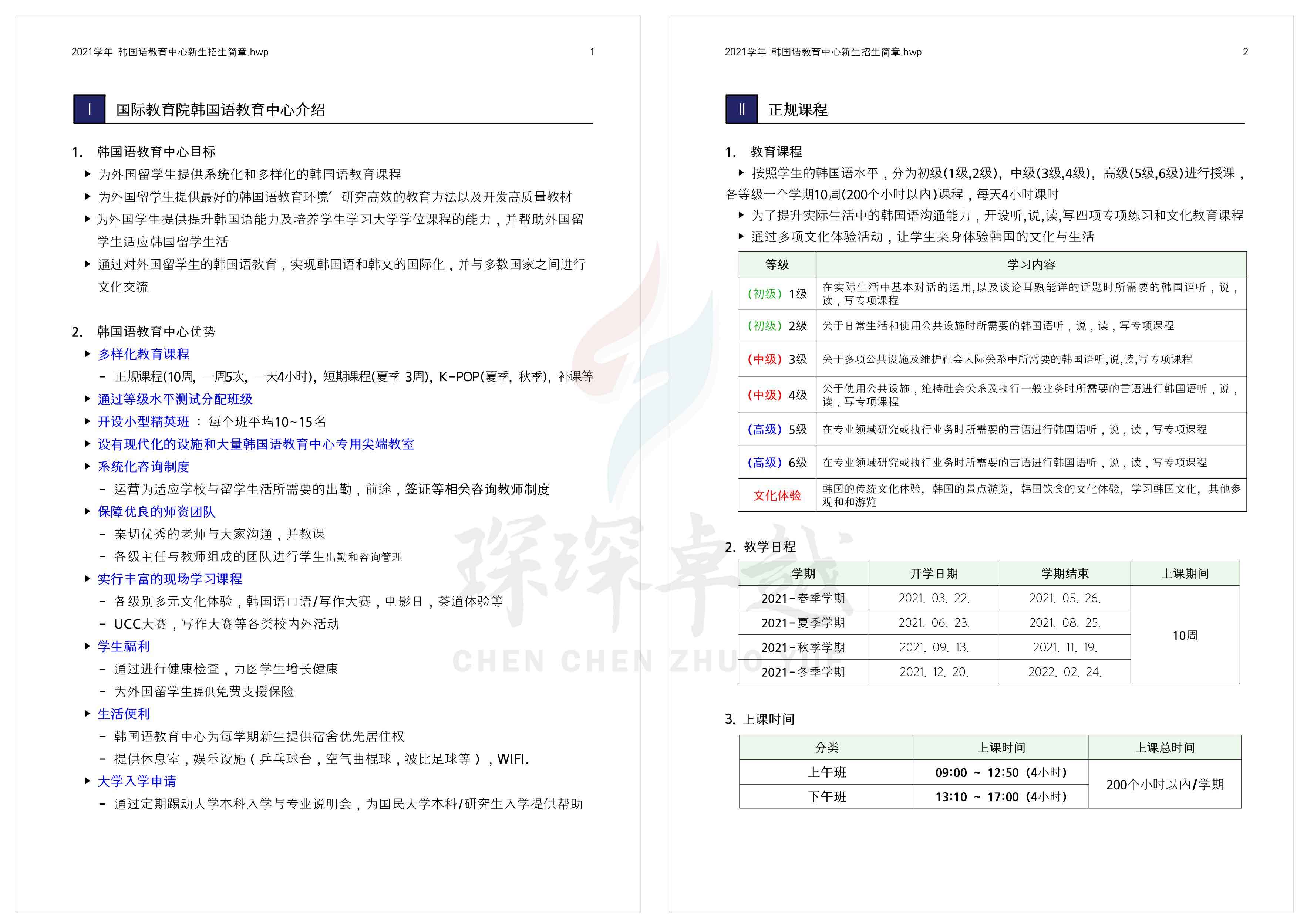The image size is (1307, 924).
Task: Click the cell 2021-夏季学期
Action: tap(803, 623)
